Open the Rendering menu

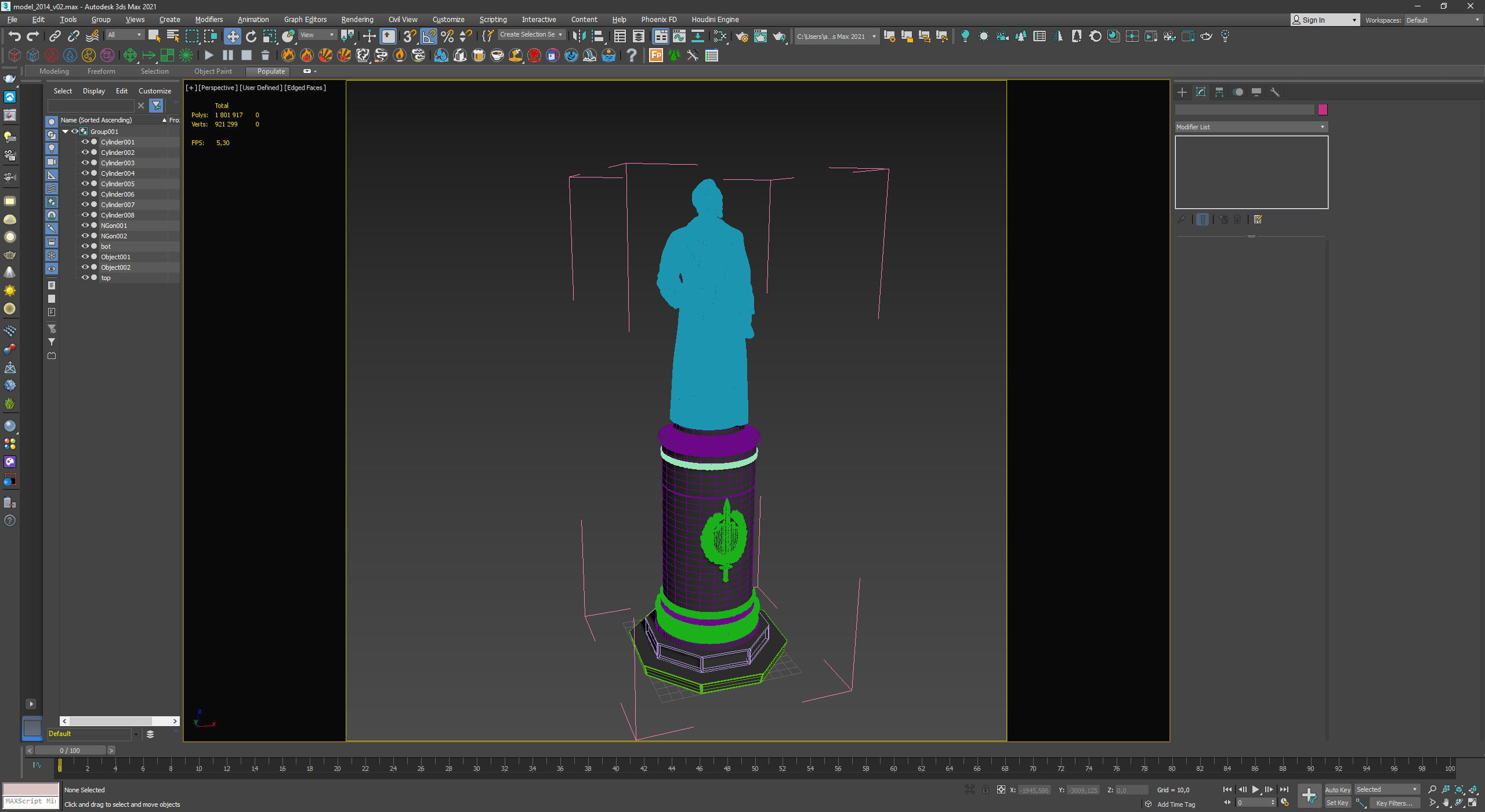point(357,20)
